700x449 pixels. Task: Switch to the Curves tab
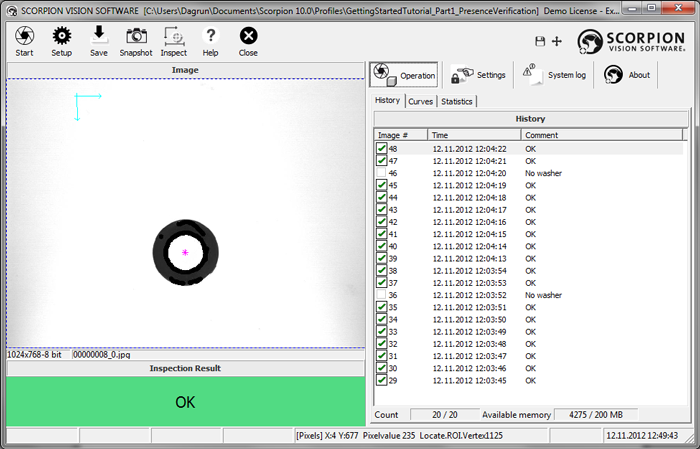(x=420, y=101)
